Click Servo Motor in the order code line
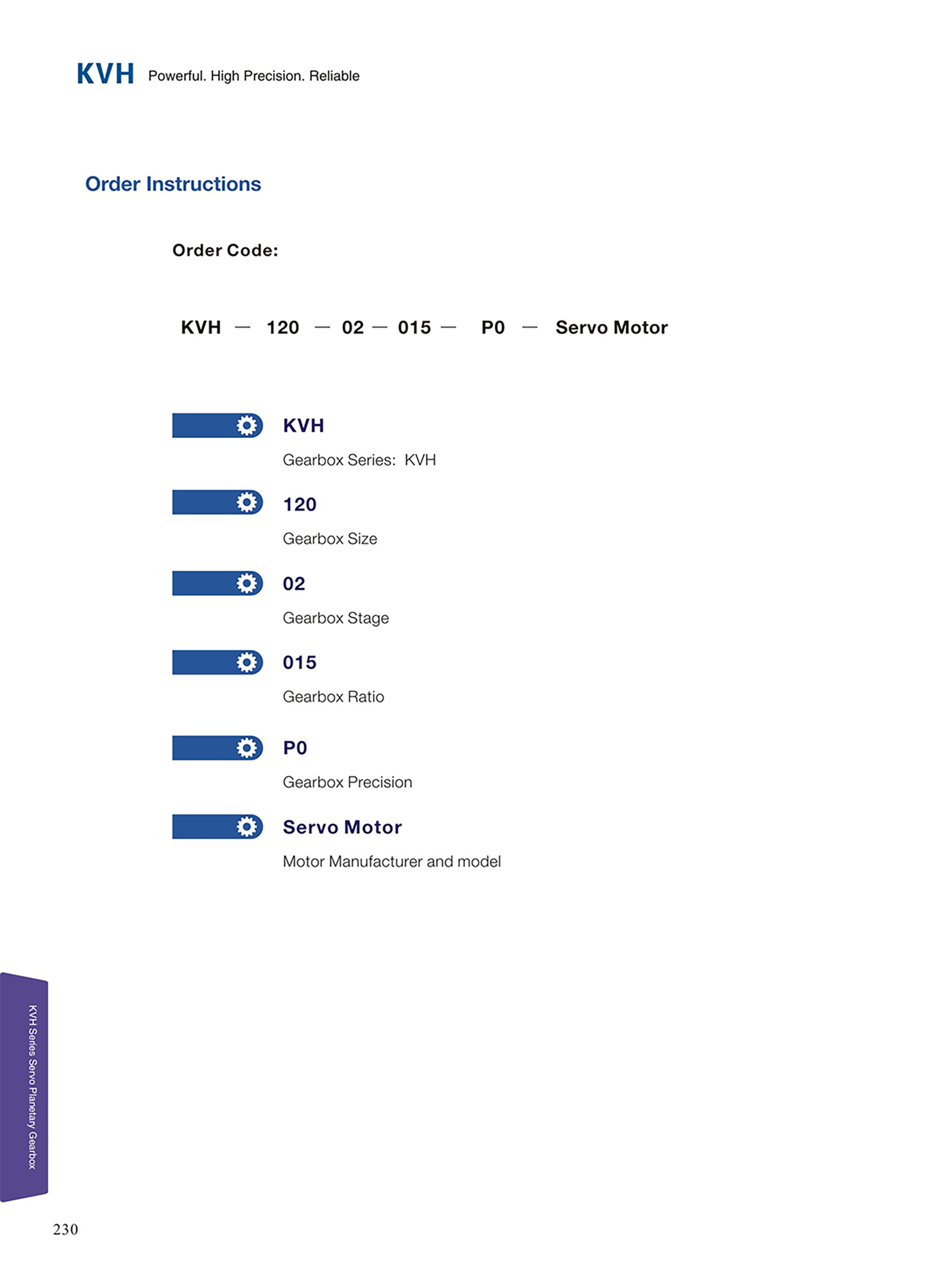Screen dimensions: 943x1288 [x=611, y=328]
